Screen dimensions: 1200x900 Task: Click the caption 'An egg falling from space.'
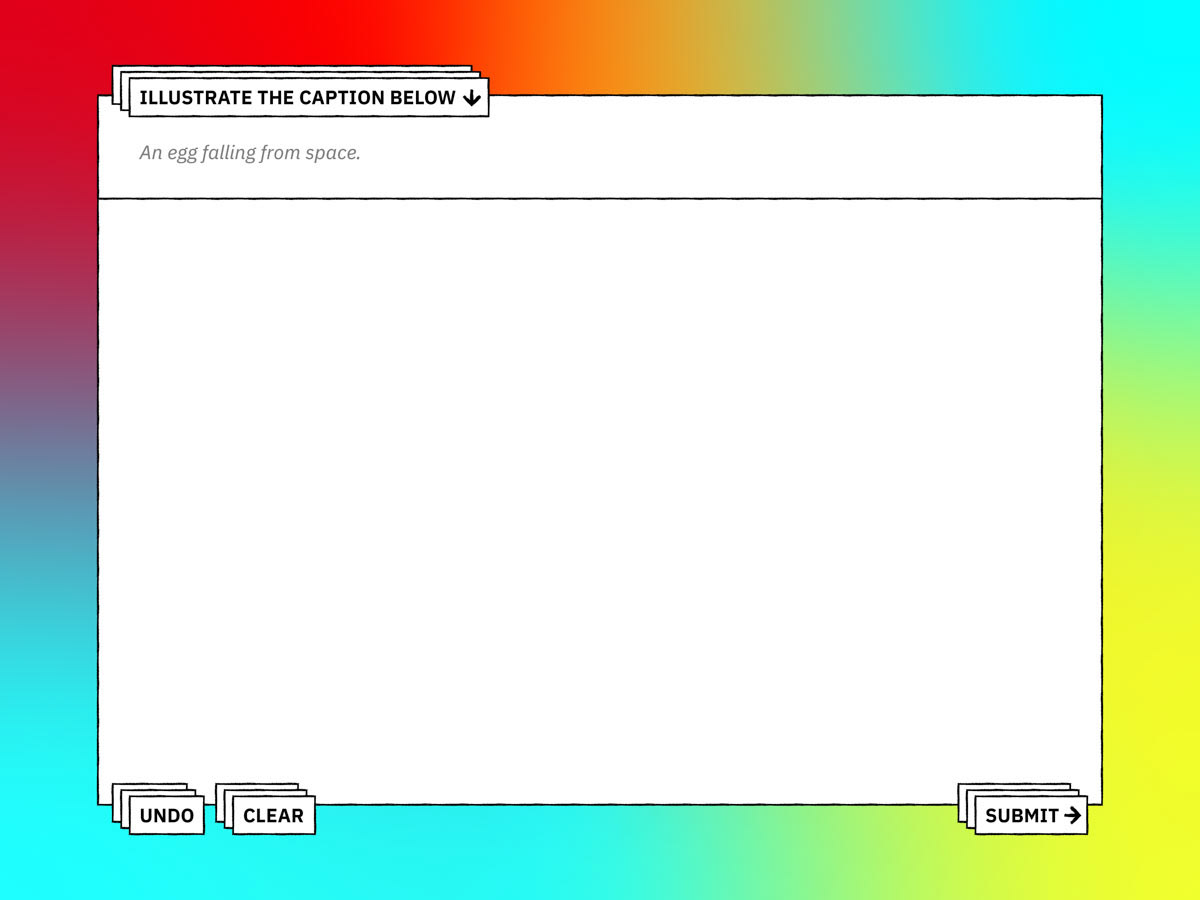click(250, 153)
